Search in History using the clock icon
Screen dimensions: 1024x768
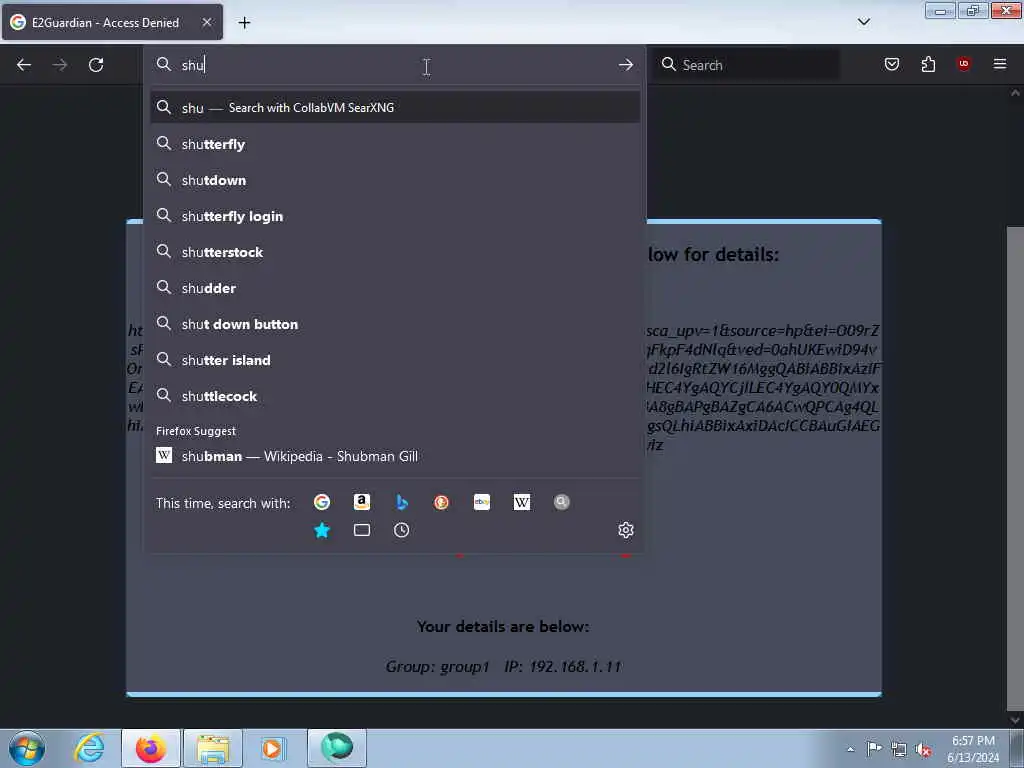click(x=402, y=530)
